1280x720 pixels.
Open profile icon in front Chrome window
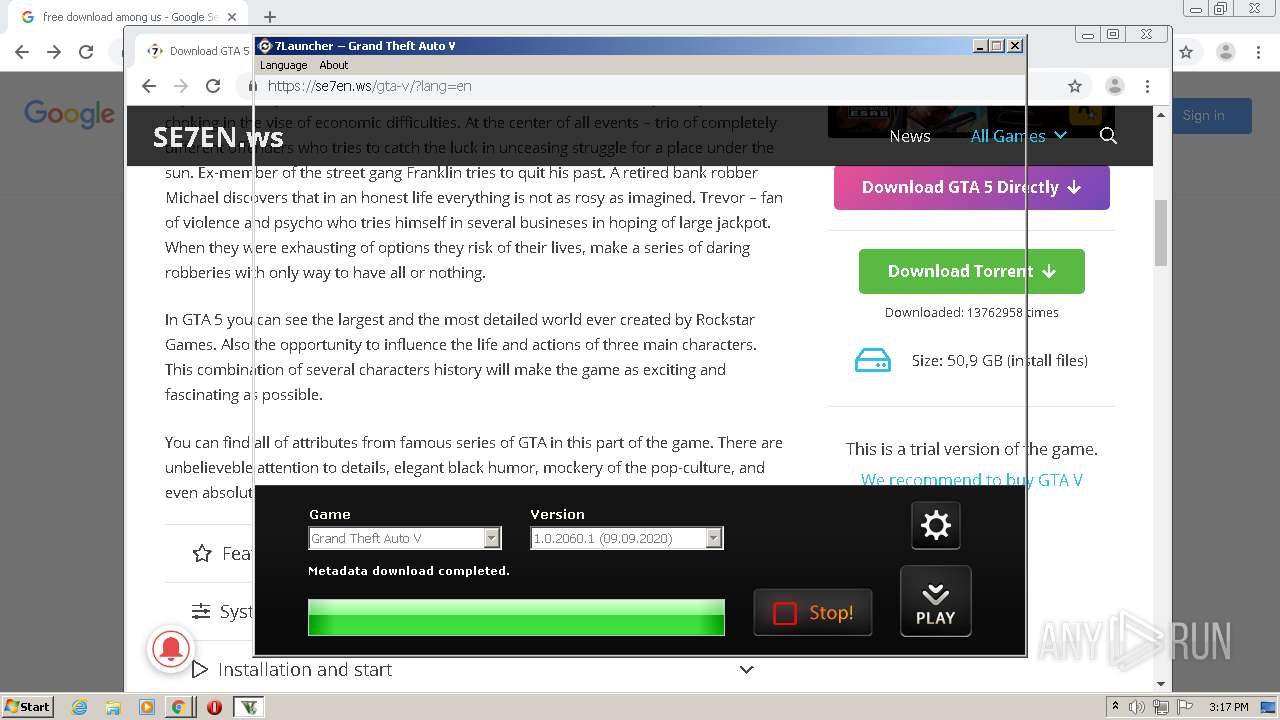point(1113,86)
